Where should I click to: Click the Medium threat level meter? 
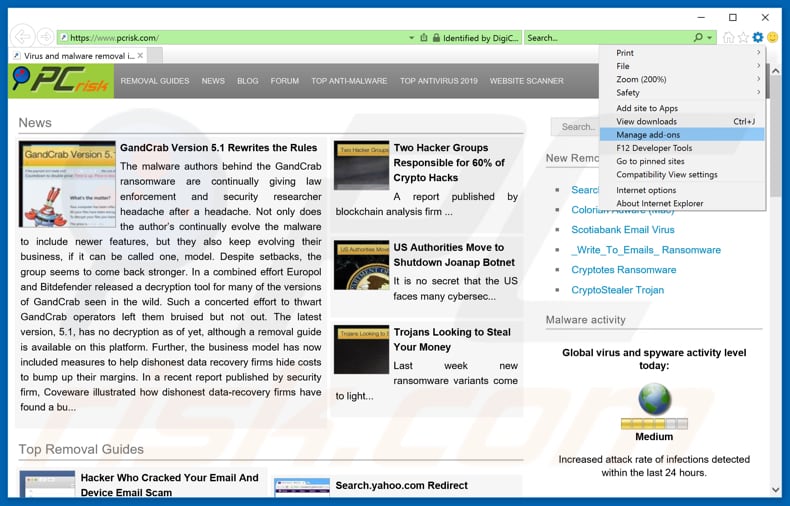coord(654,424)
